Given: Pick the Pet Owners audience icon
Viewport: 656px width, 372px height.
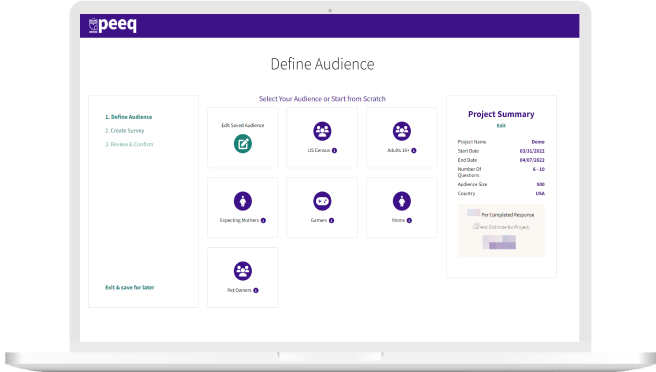Looking at the screenshot, I should click(243, 271).
